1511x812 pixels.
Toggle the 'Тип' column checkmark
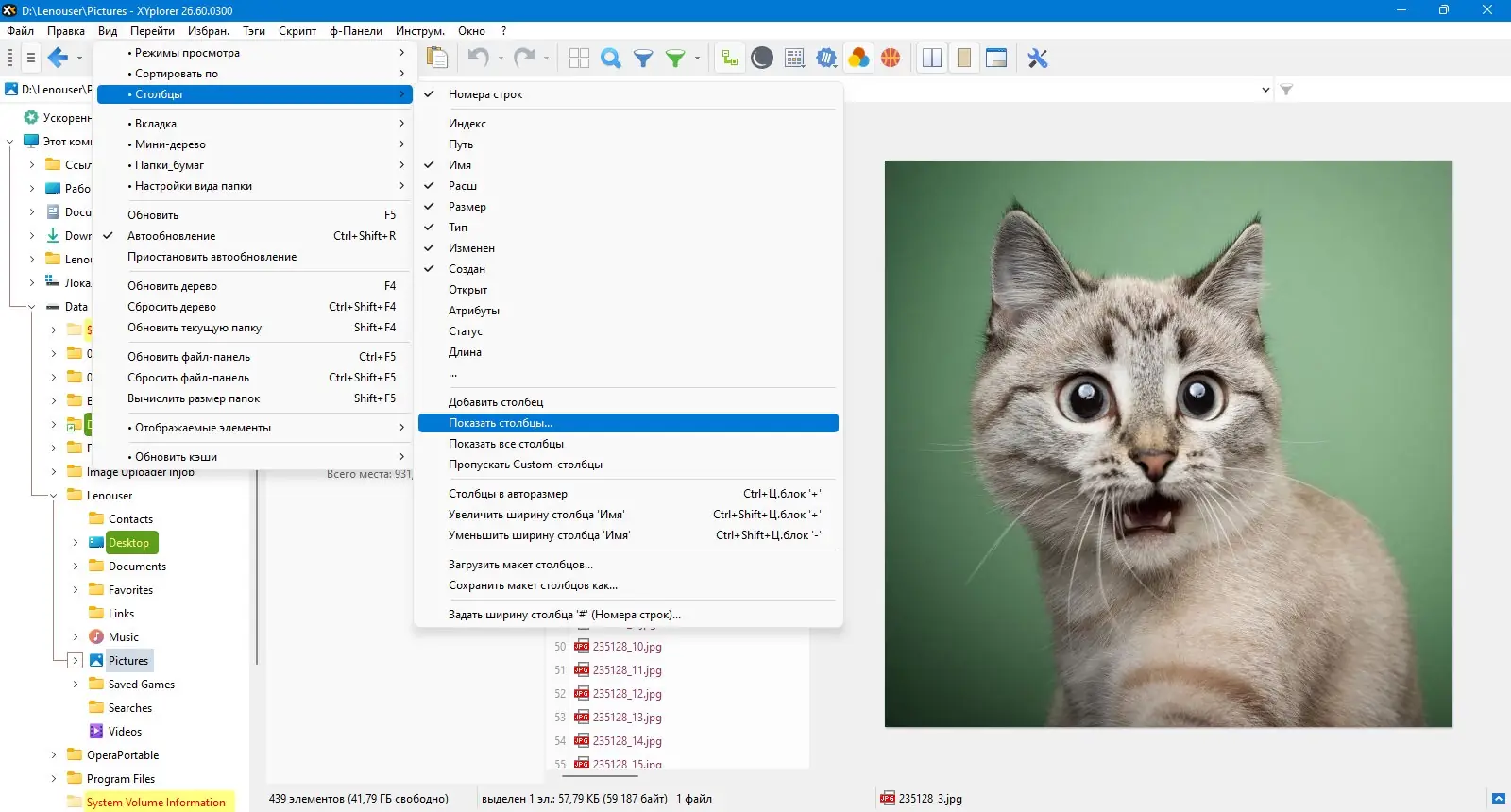coord(429,227)
